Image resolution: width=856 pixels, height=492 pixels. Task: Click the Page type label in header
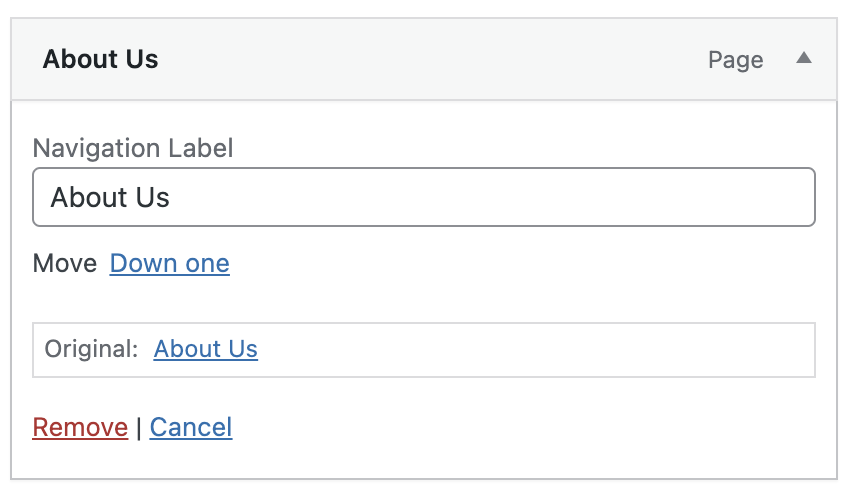[735, 60]
